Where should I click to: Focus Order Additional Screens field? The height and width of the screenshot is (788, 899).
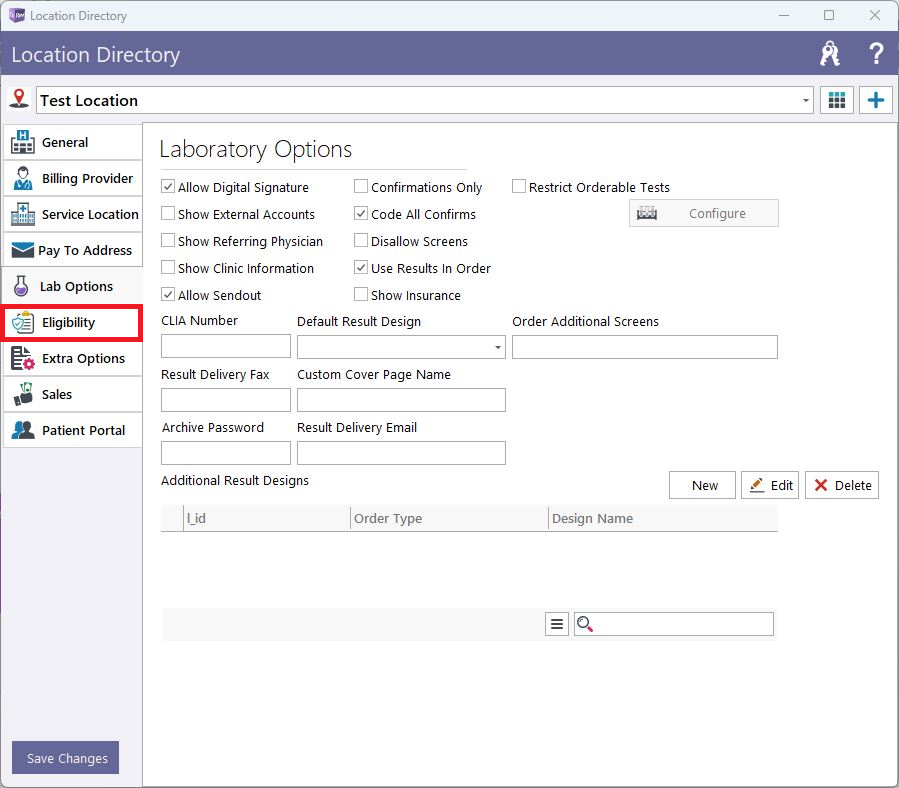pyautogui.click(x=644, y=347)
